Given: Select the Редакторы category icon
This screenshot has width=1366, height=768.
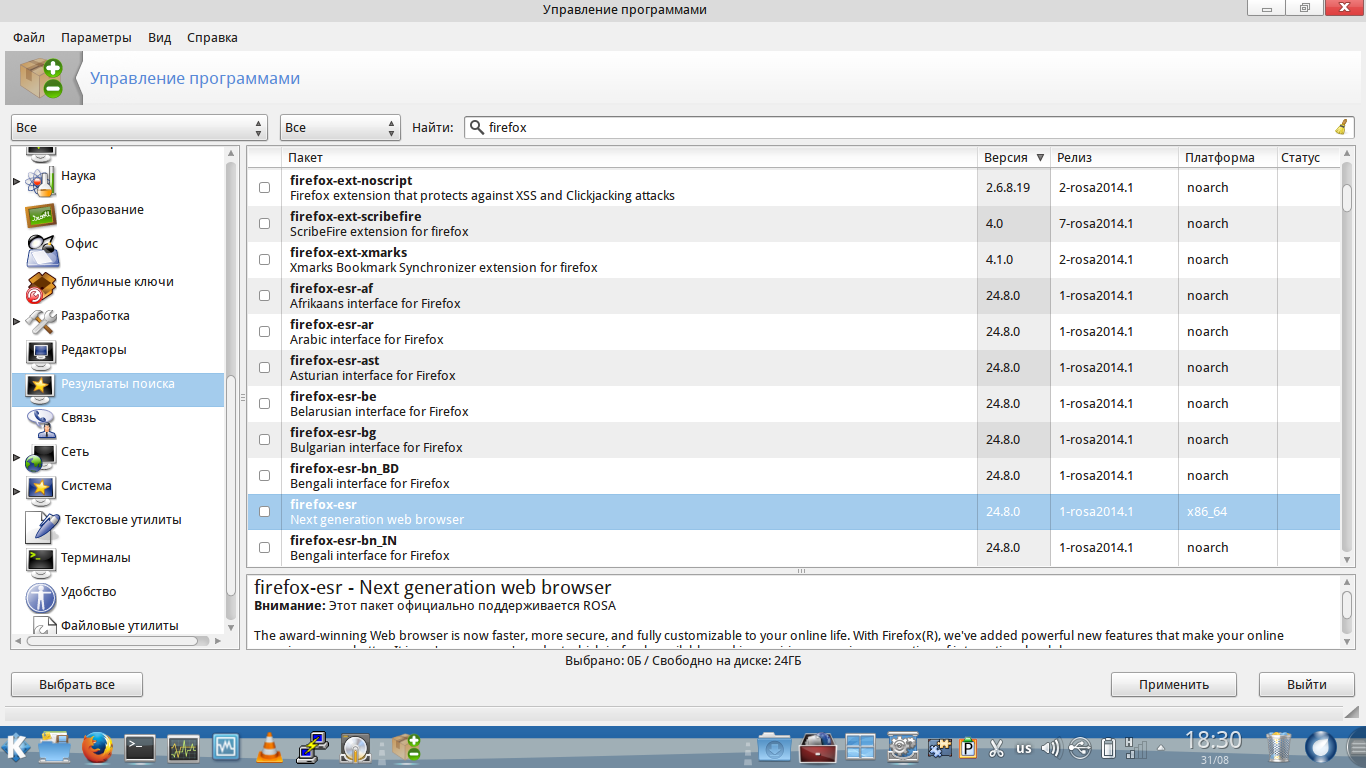Looking at the screenshot, I should (41, 352).
